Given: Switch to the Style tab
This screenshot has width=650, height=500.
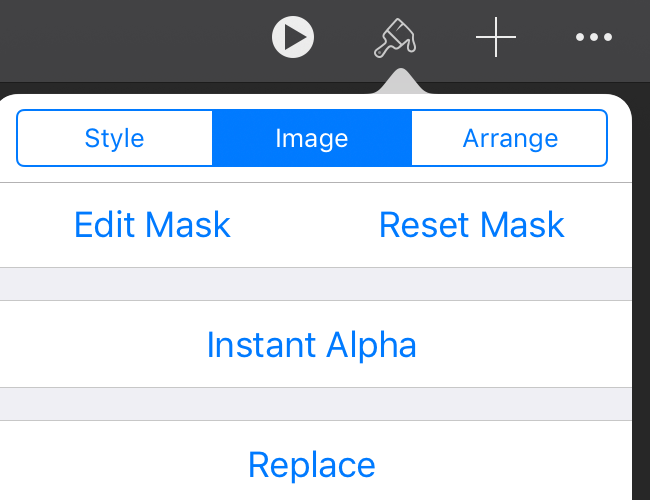Looking at the screenshot, I should pos(114,138).
